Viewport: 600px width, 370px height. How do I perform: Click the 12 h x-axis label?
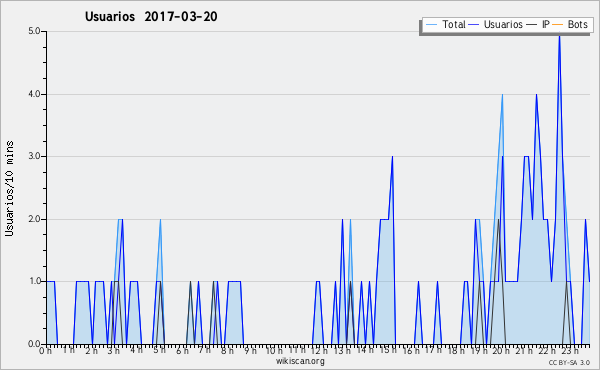click(319, 350)
